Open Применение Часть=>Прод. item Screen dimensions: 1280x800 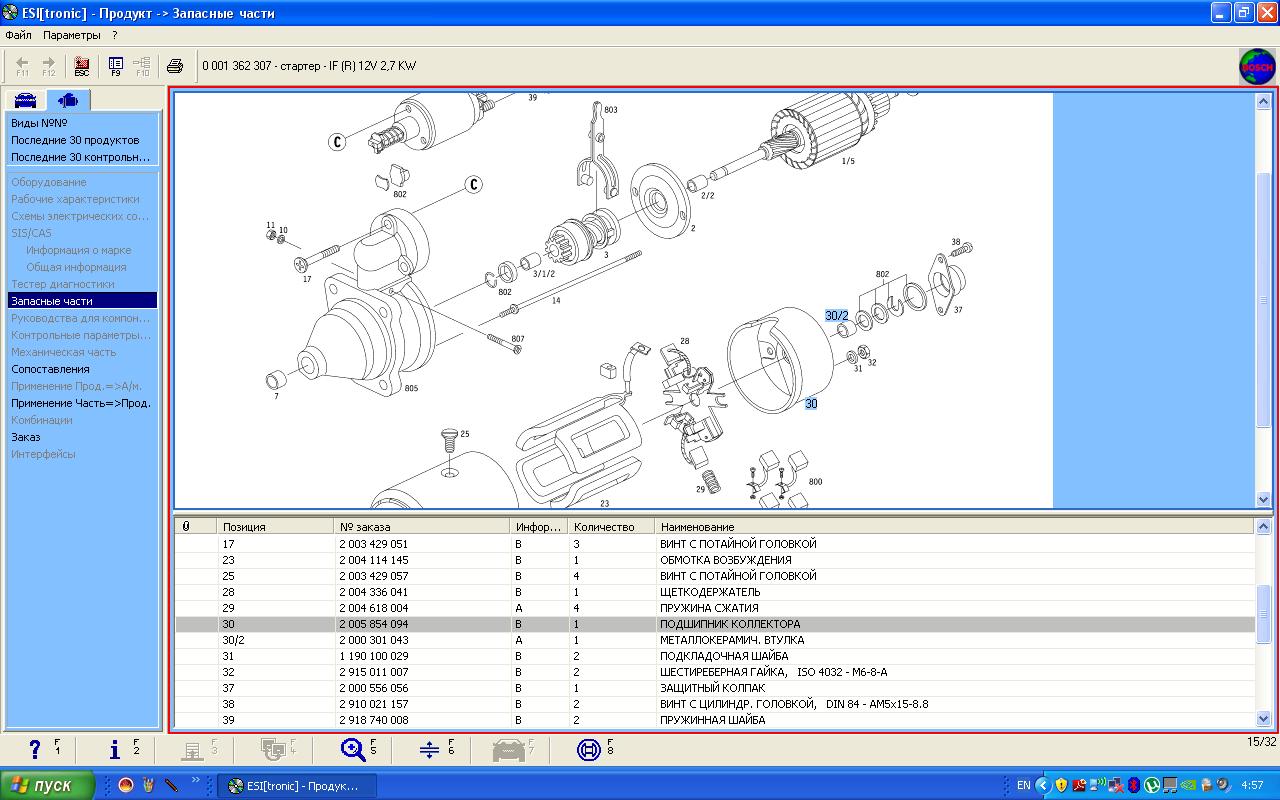pos(82,403)
